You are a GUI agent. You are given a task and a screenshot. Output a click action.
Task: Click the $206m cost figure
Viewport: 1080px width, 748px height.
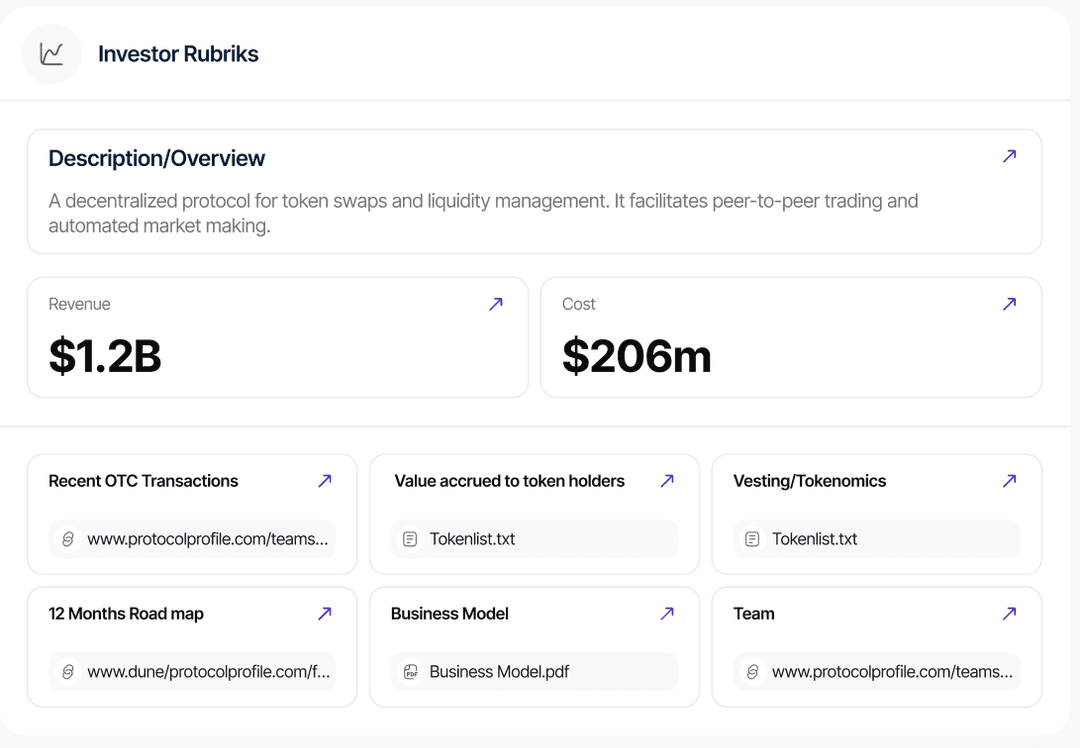[x=636, y=356]
